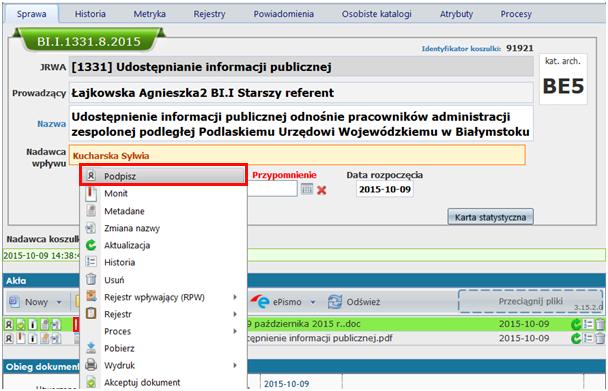Click the green update icon in the .doc row
The width and height of the screenshot is (608, 391).
[576, 324]
